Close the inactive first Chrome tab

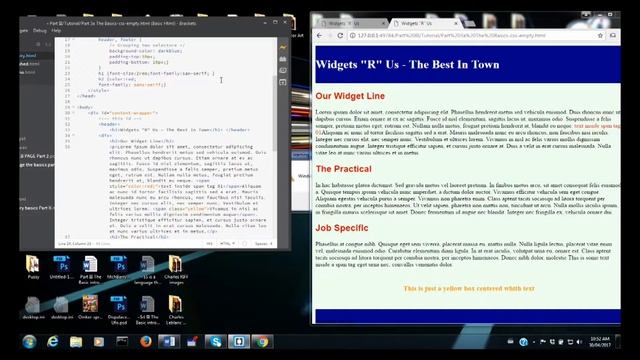[x=383, y=24]
